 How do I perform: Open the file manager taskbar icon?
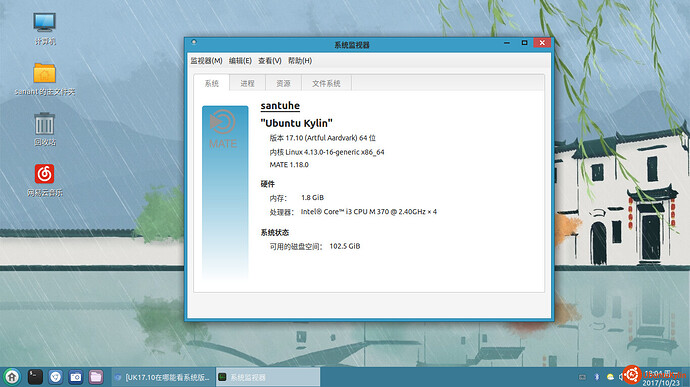point(96,377)
